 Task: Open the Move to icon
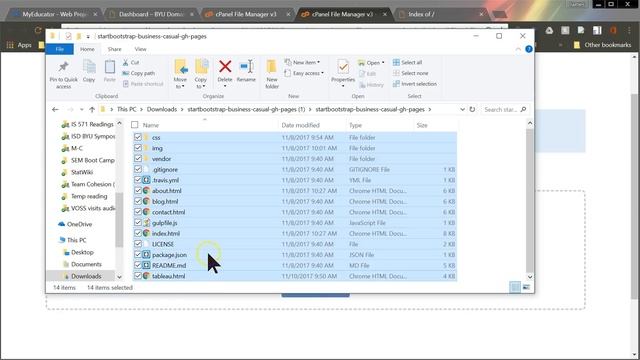[x=180, y=67]
